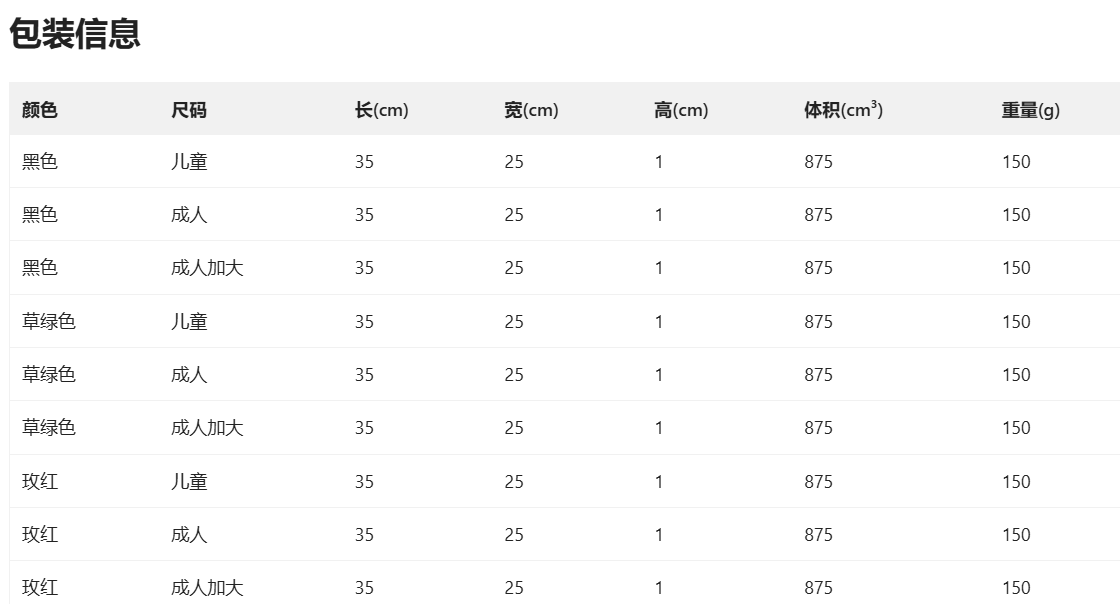Viewport: 1120px width, 604px height.
Task: Click 儿童 size cell for 玫红
Action: 189,482
